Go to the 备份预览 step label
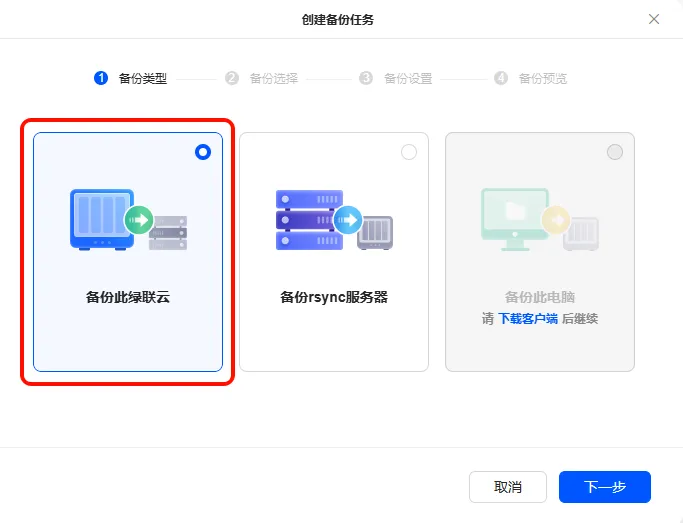The height and width of the screenshot is (523, 683). click(x=543, y=79)
